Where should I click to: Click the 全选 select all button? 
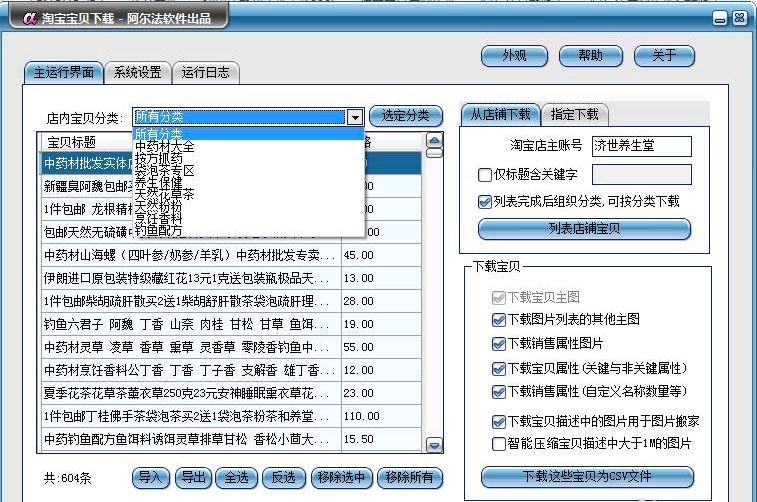tap(237, 478)
